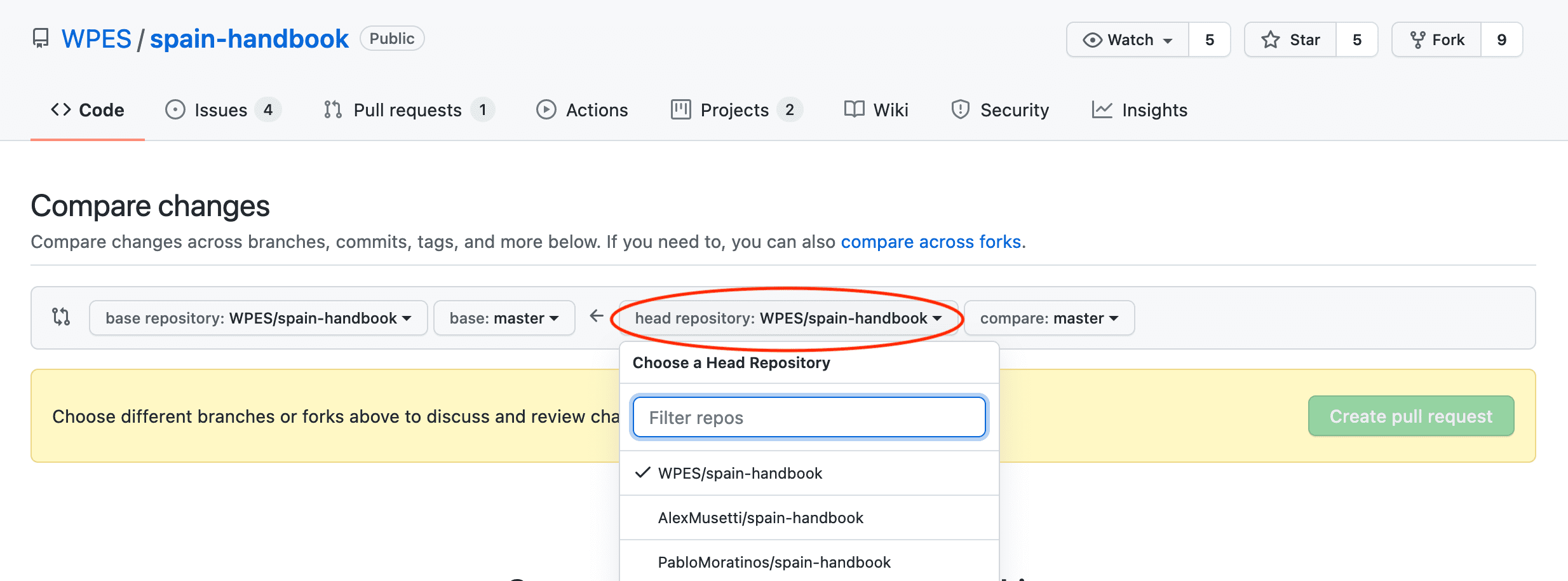Follow the compare across forks link
Viewport: 1568px width, 581px height.
931,242
